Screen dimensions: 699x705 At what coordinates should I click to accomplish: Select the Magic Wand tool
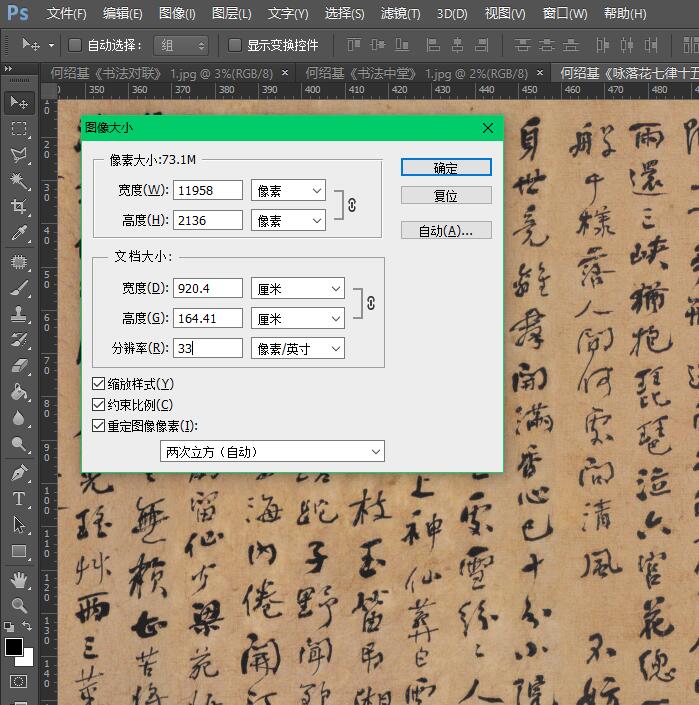pyautogui.click(x=19, y=181)
